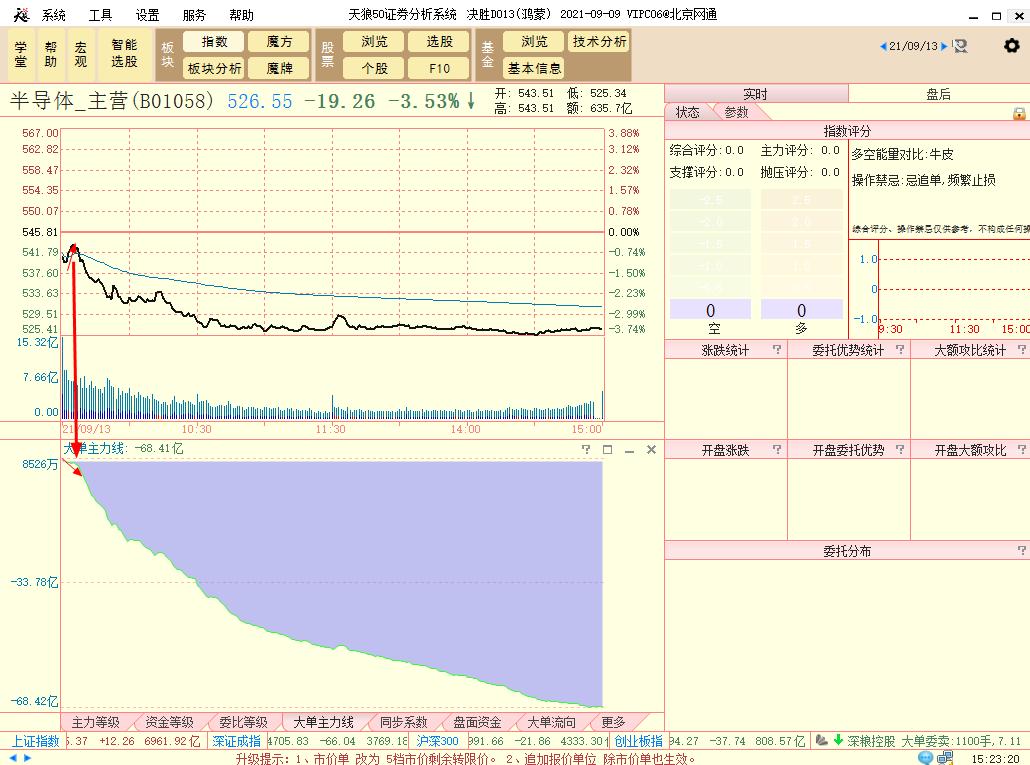This screenshot has width=1030, height=765.
Task: Click the previous-day arrow before 21/09/13
Action: click(x=883, y=46)
